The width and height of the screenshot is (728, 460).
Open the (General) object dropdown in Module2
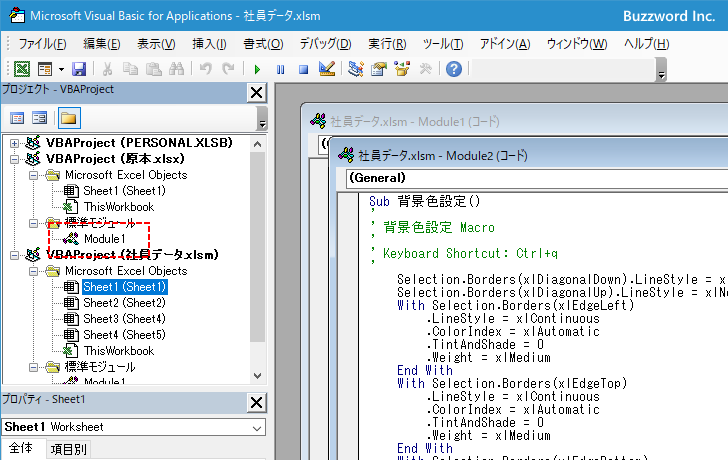tap(537, 178)
